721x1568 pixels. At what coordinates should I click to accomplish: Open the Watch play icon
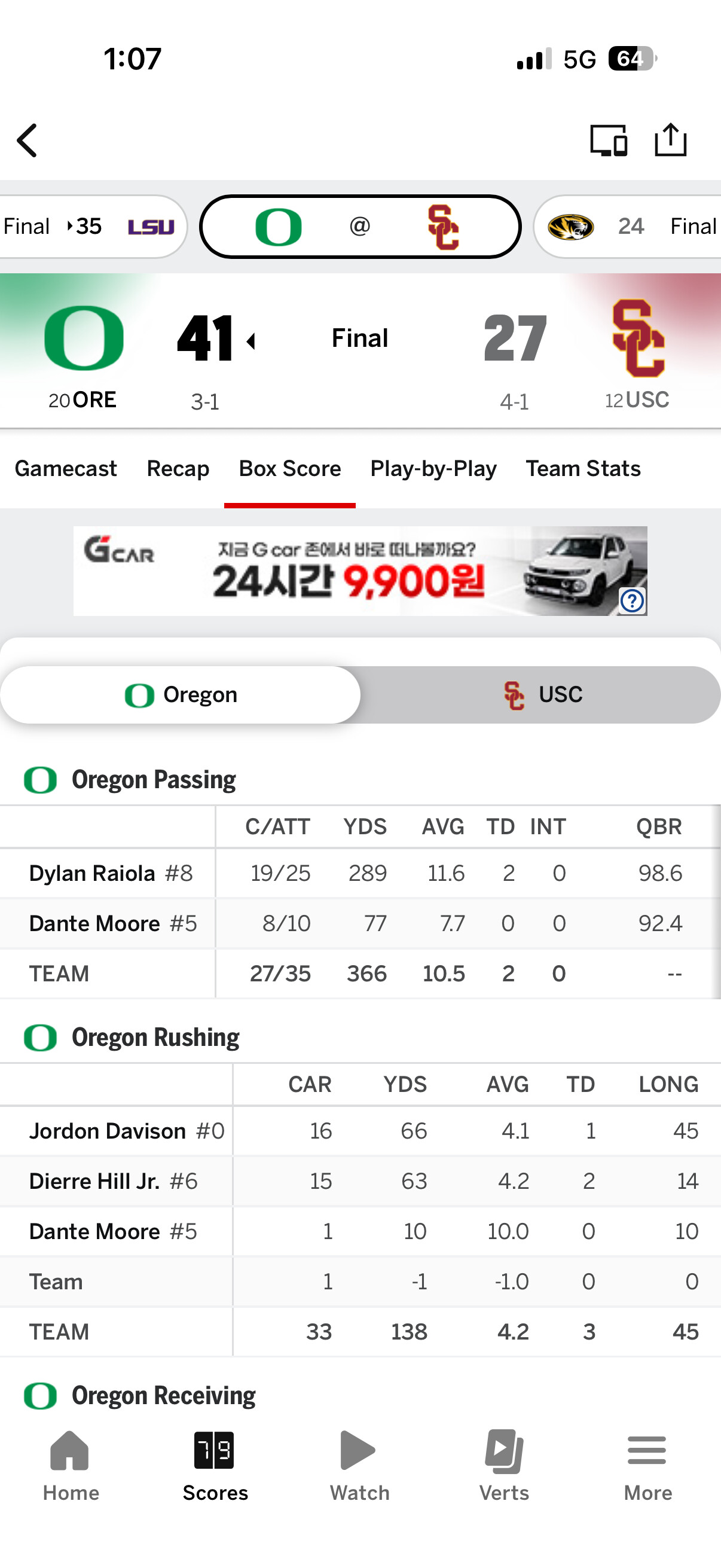tap(358, 1450)
